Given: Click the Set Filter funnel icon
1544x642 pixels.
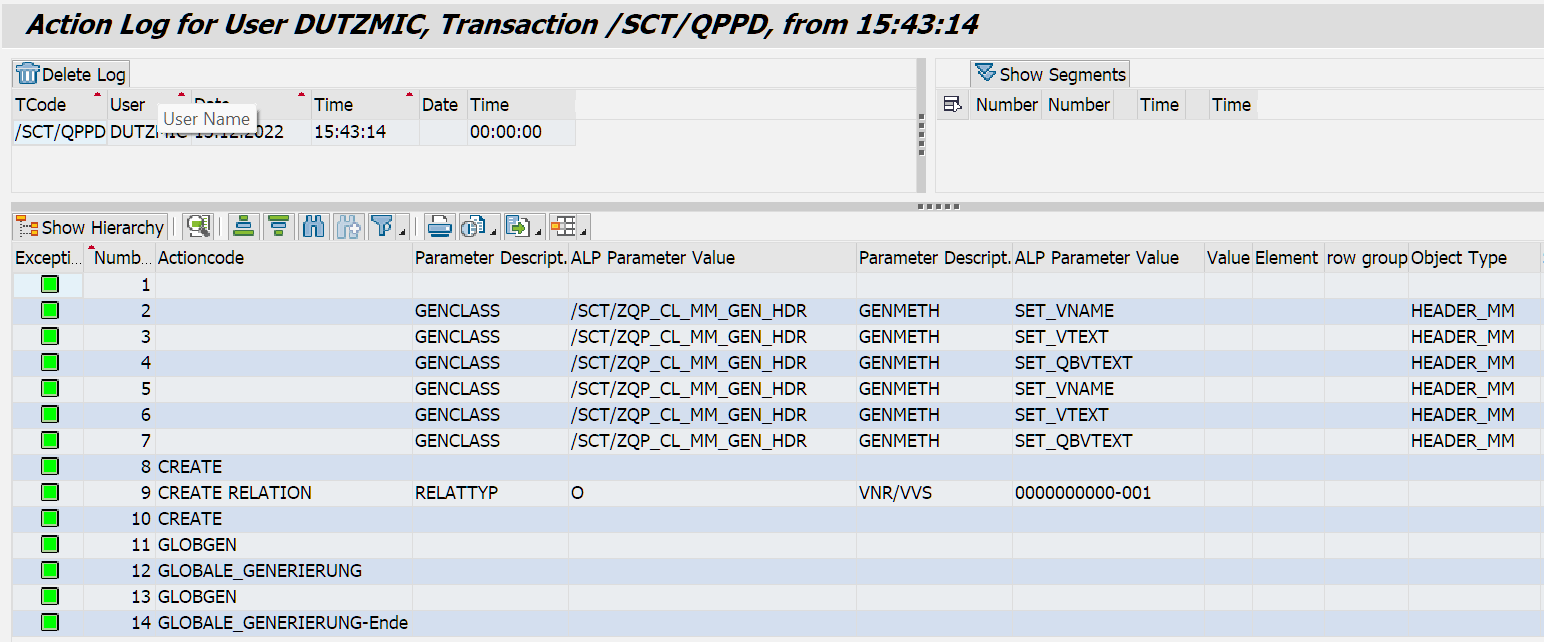Looking at the screenshot, I should 382,227.
